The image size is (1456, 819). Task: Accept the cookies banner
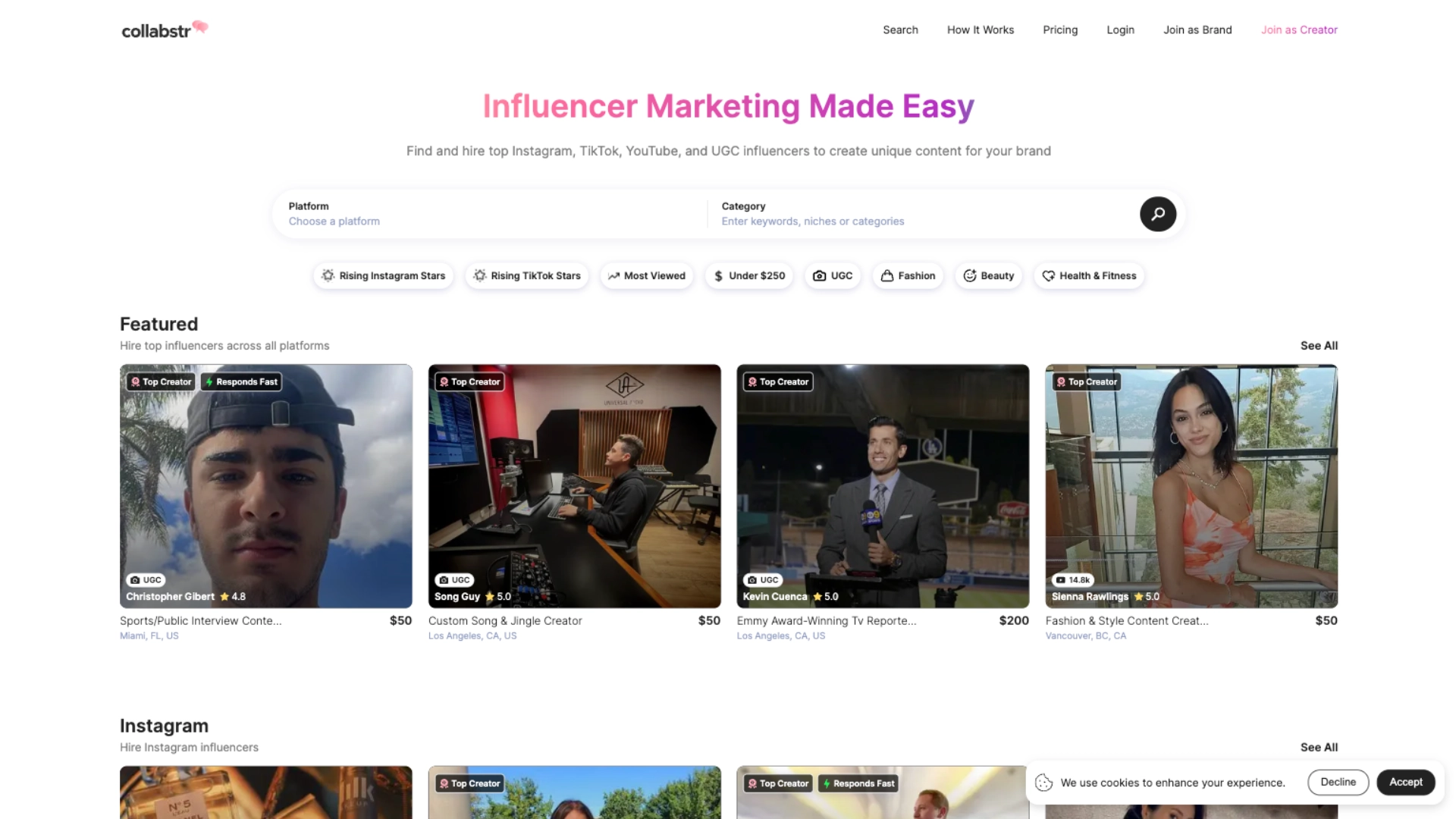(x=1405, y=782)
